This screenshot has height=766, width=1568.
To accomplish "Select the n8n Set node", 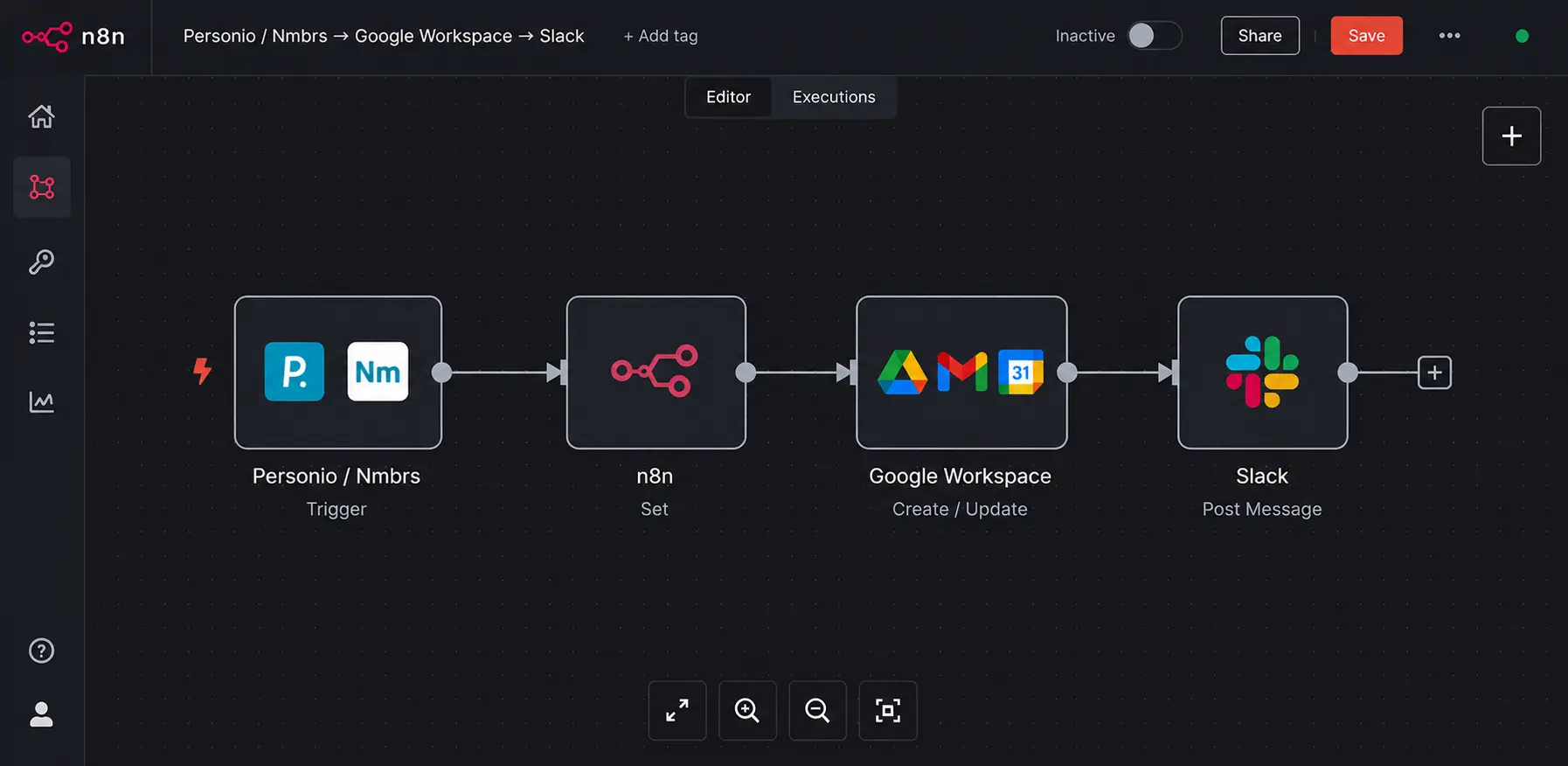I will point(656,373).
